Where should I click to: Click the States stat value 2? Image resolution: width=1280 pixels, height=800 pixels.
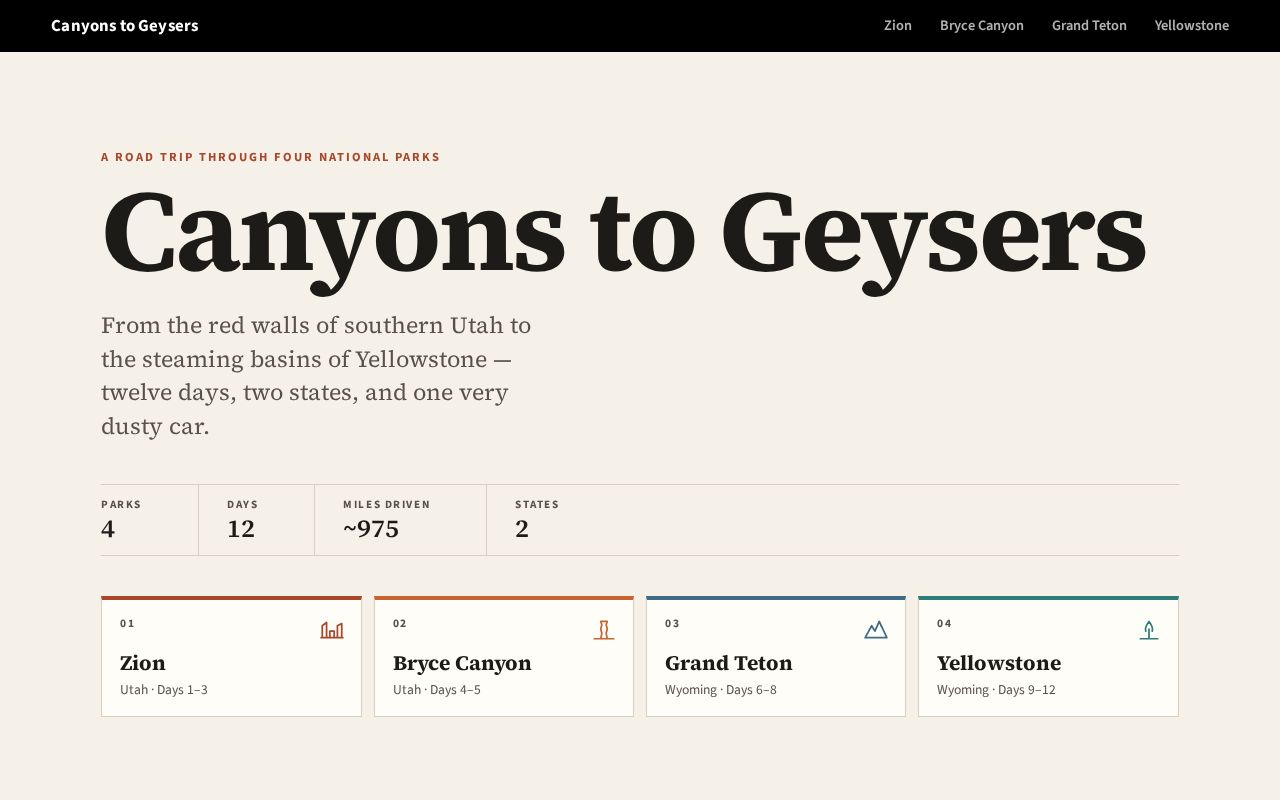point(522,529)
